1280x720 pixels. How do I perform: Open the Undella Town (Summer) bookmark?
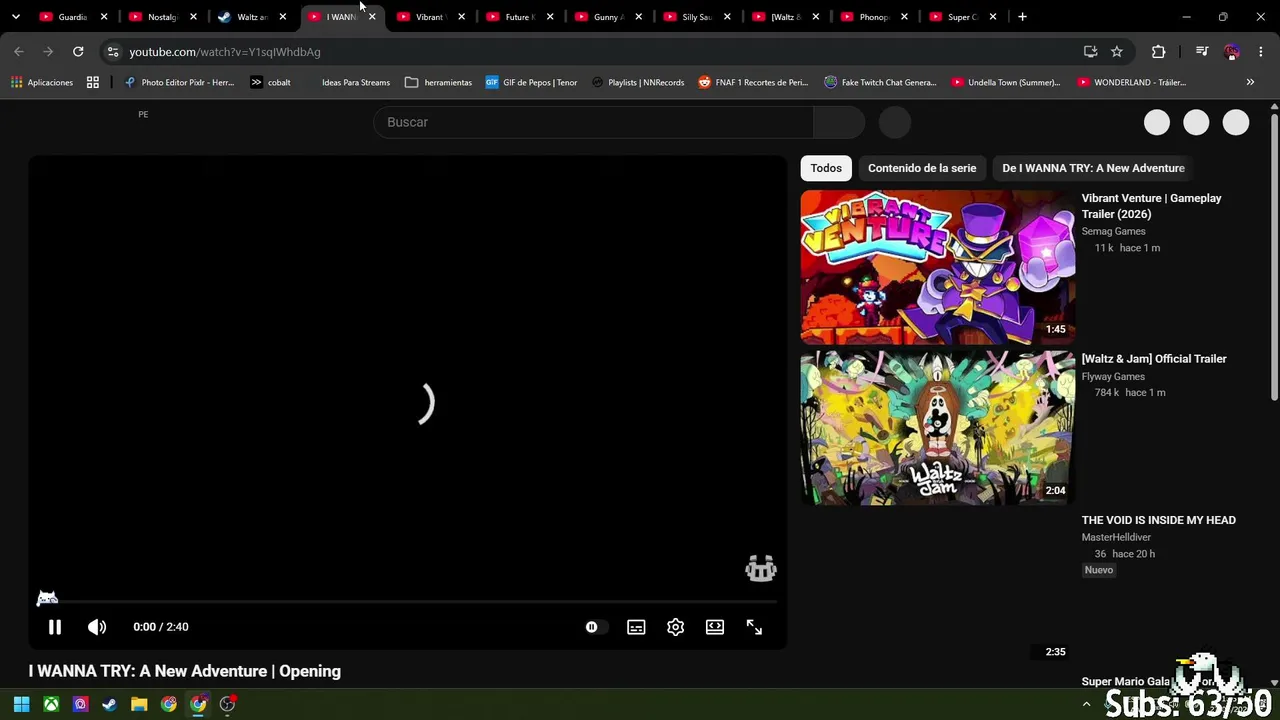pyautogui.click(x=1006, y=83)
